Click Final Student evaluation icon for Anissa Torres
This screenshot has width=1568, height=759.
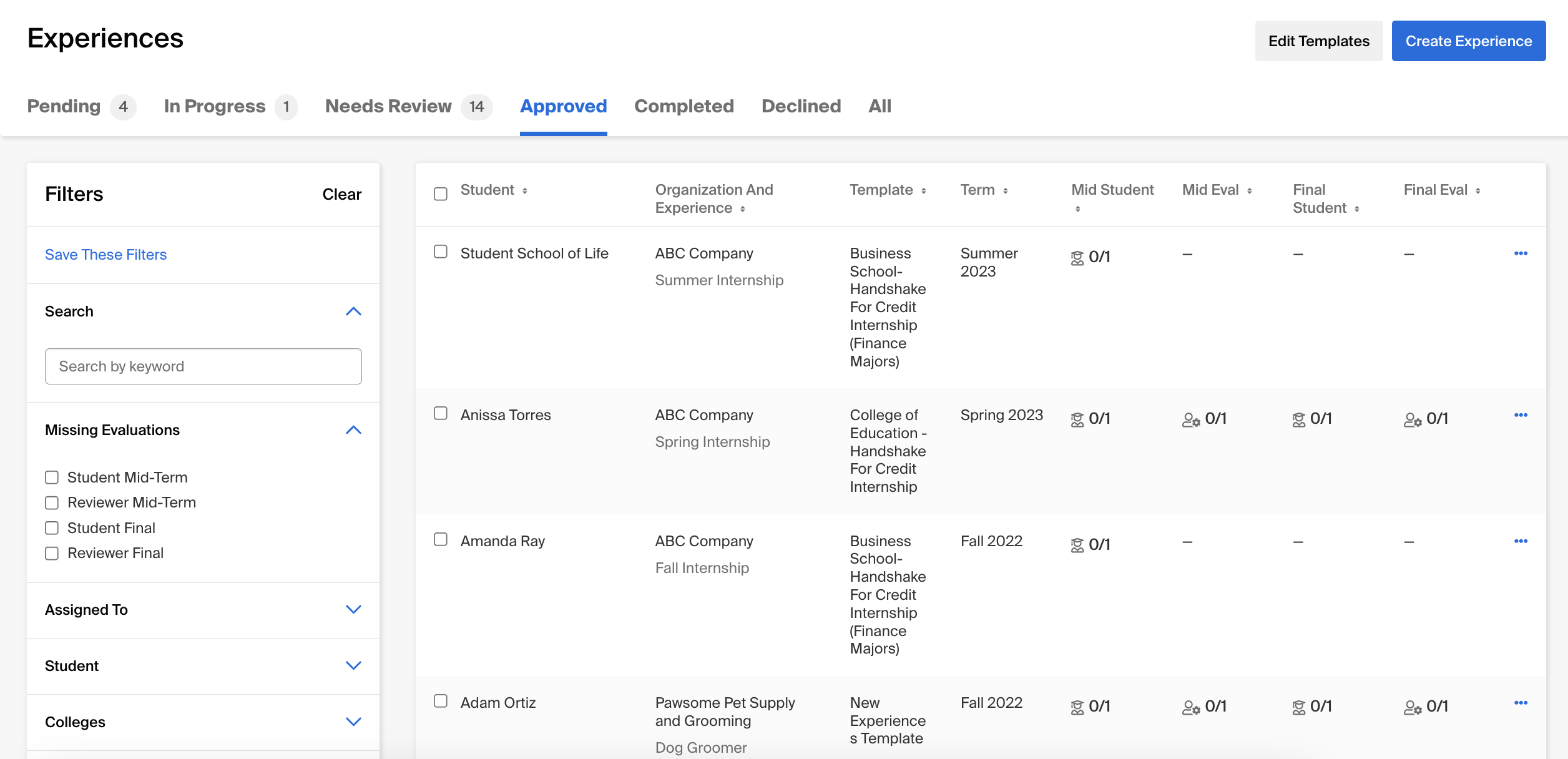1299,419
